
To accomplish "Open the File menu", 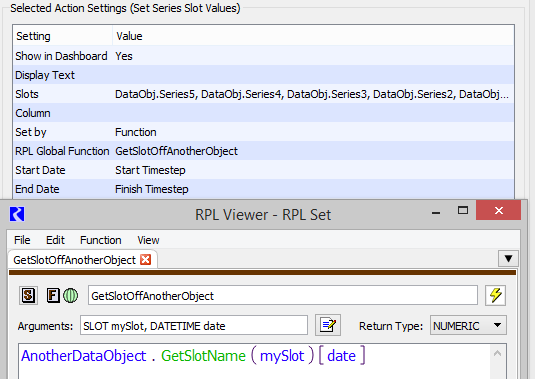I will (x=22, y=240).
